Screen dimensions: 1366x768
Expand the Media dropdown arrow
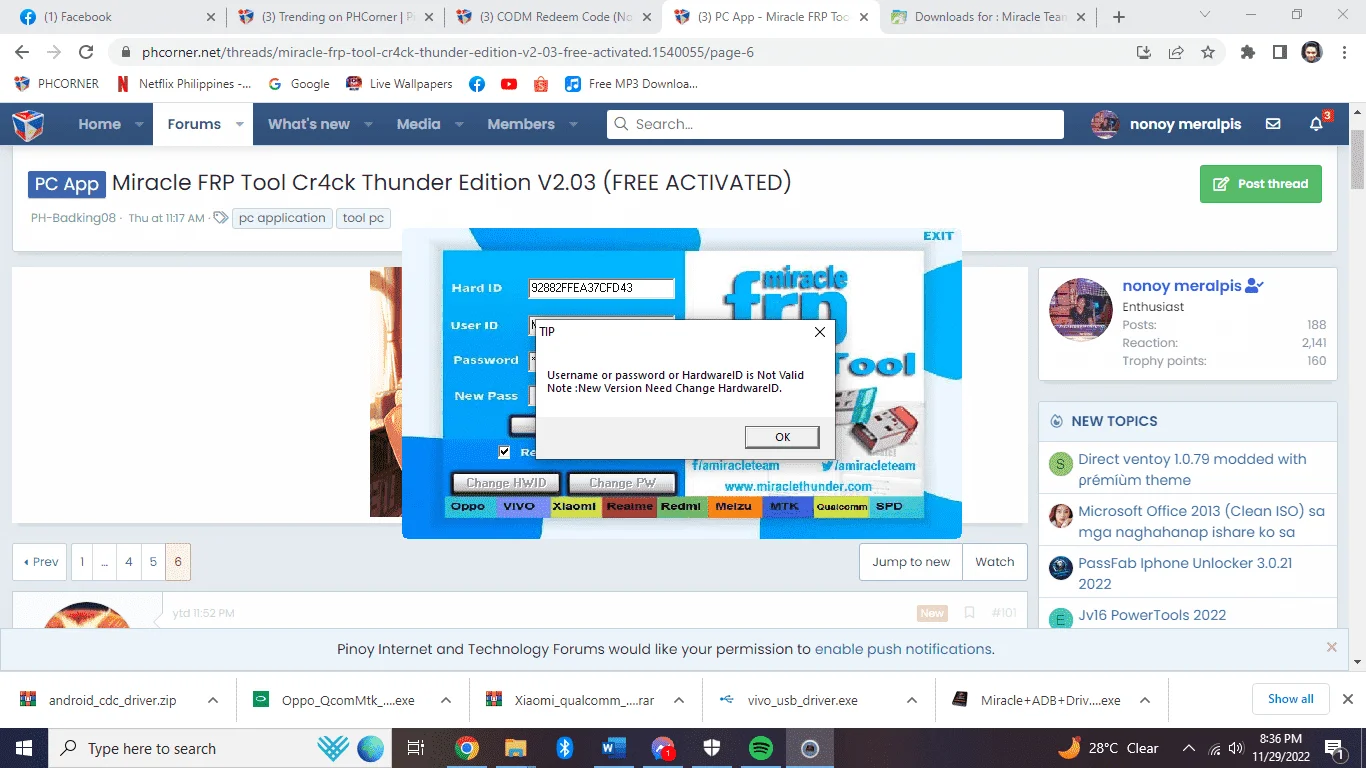459,124
